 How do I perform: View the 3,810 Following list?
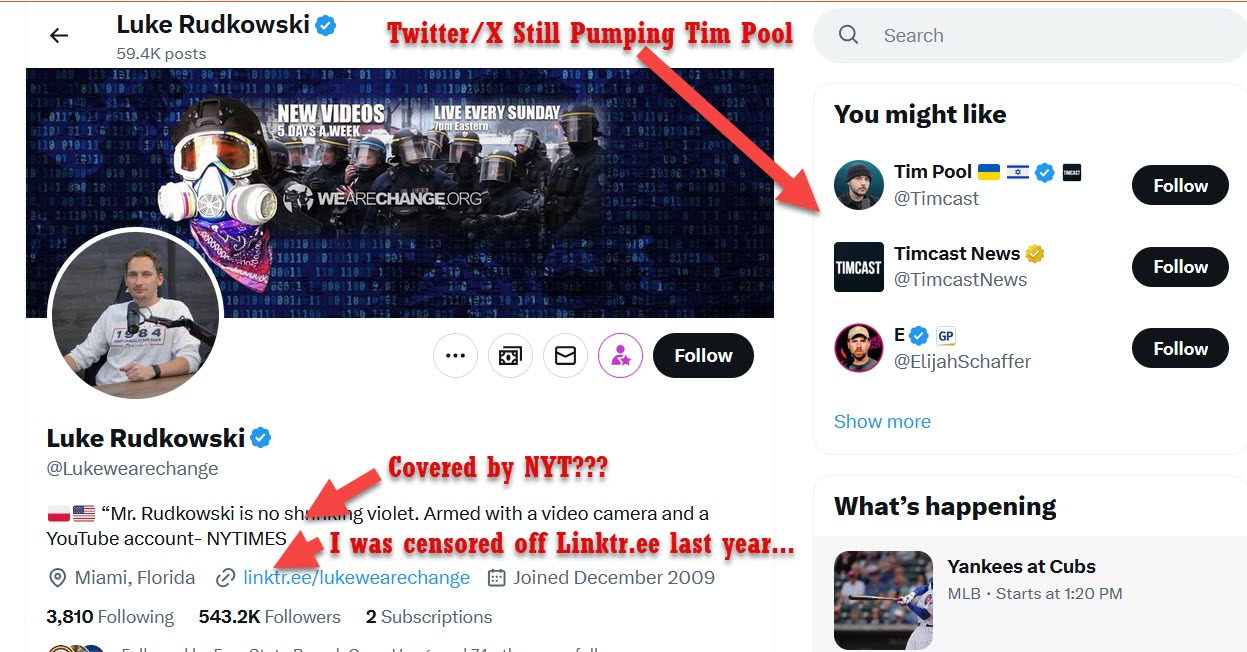(110, 617)
